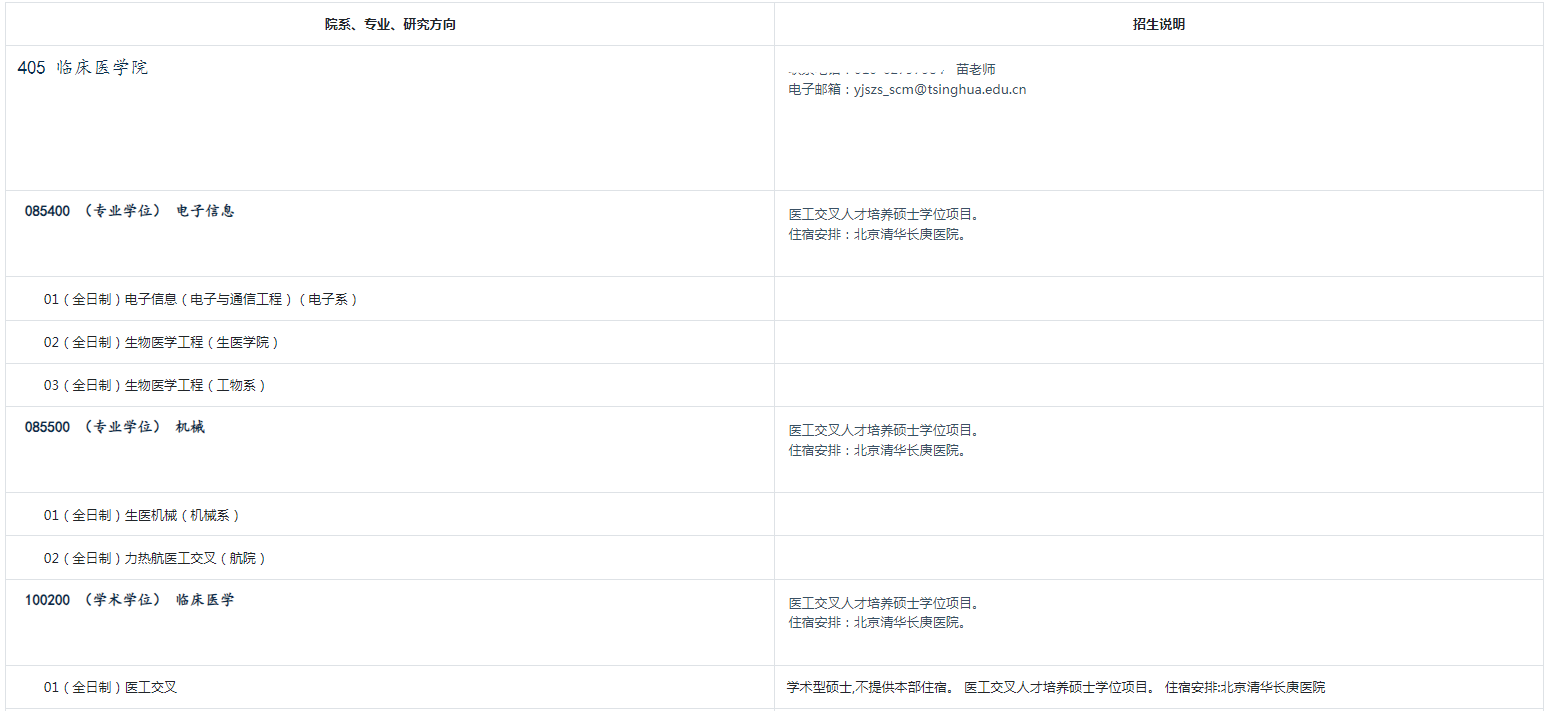
Task: Select 03 生物医学工程(工物系) direction
Action: (x=154, y=385)
